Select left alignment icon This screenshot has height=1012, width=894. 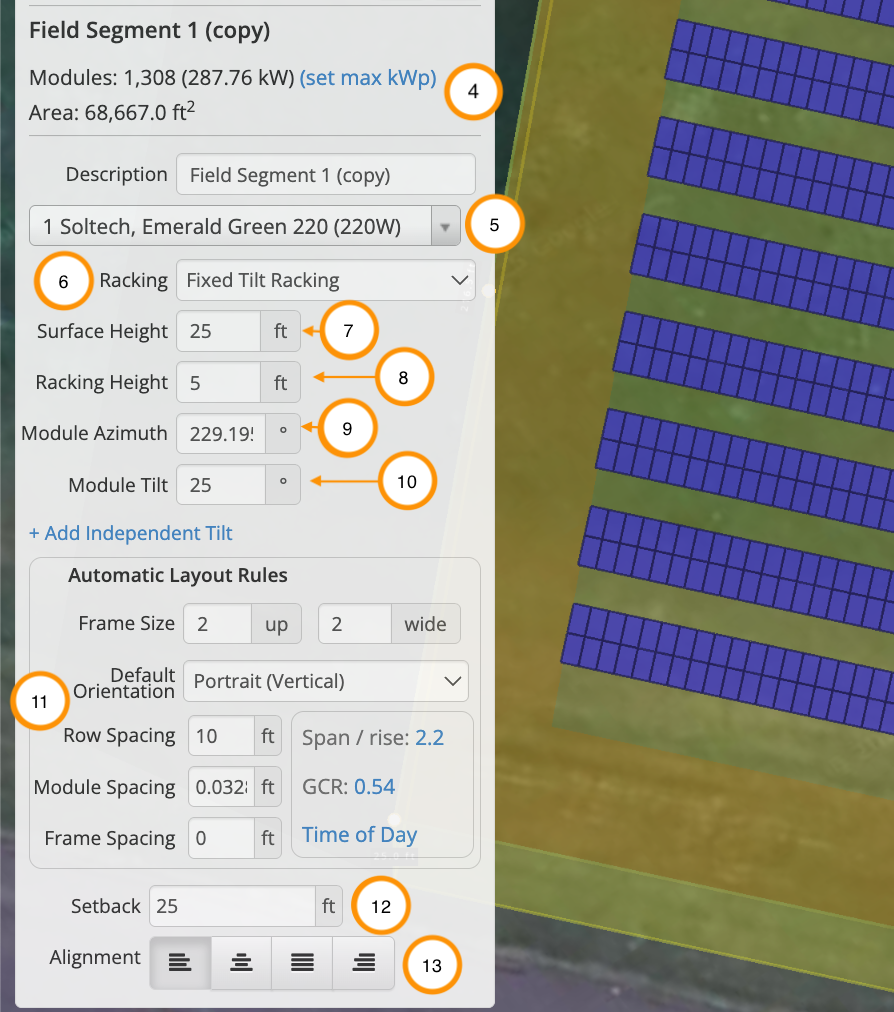pyautogui.click(x=180, y=962)
